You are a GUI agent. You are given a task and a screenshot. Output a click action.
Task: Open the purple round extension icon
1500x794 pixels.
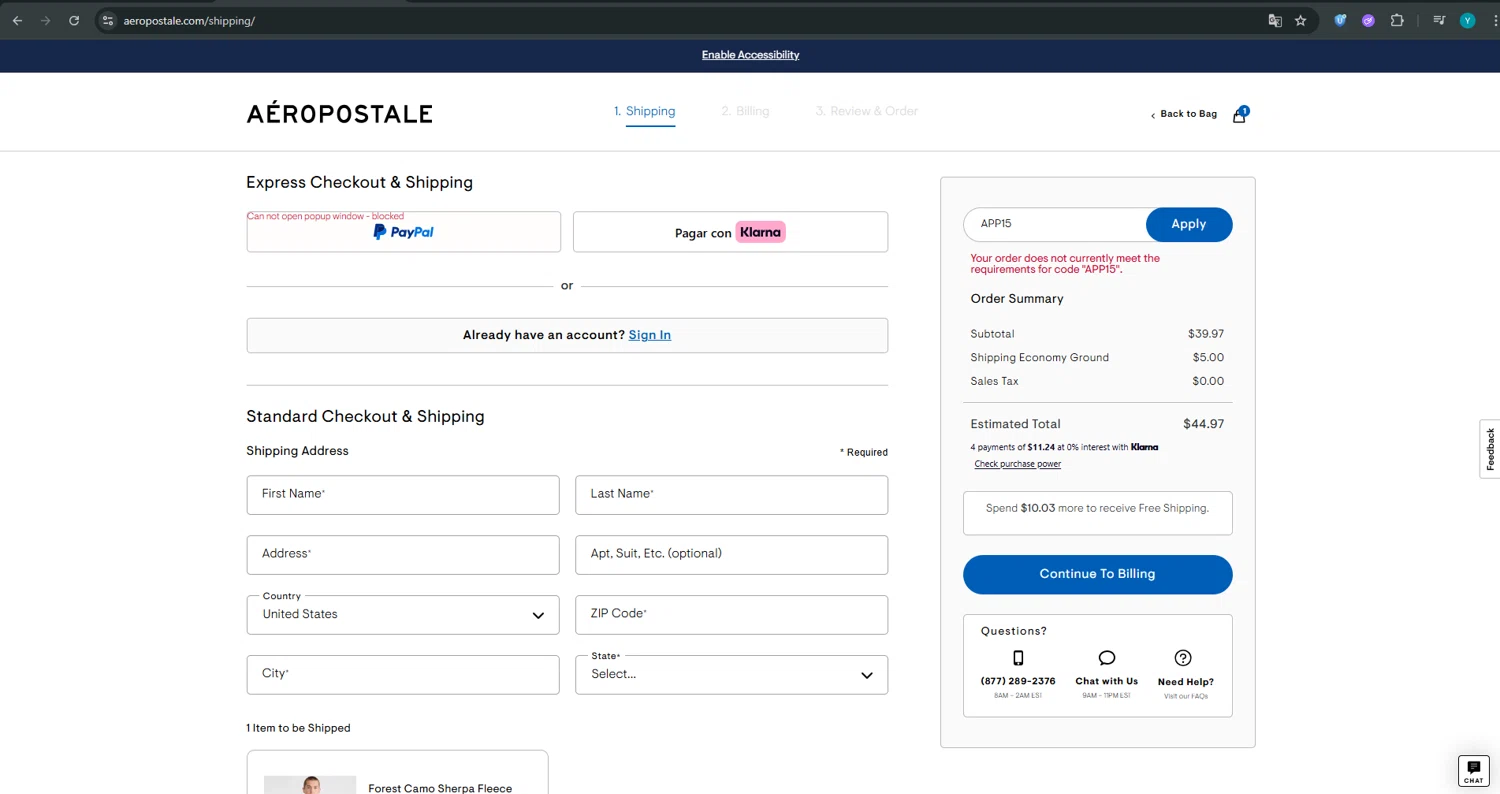1369,20
